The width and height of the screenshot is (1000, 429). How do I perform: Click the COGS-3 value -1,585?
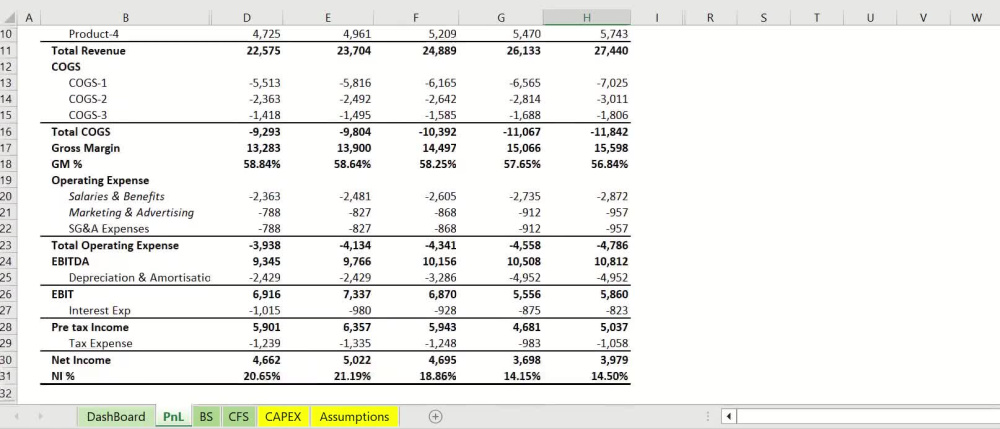coord(416,115)
